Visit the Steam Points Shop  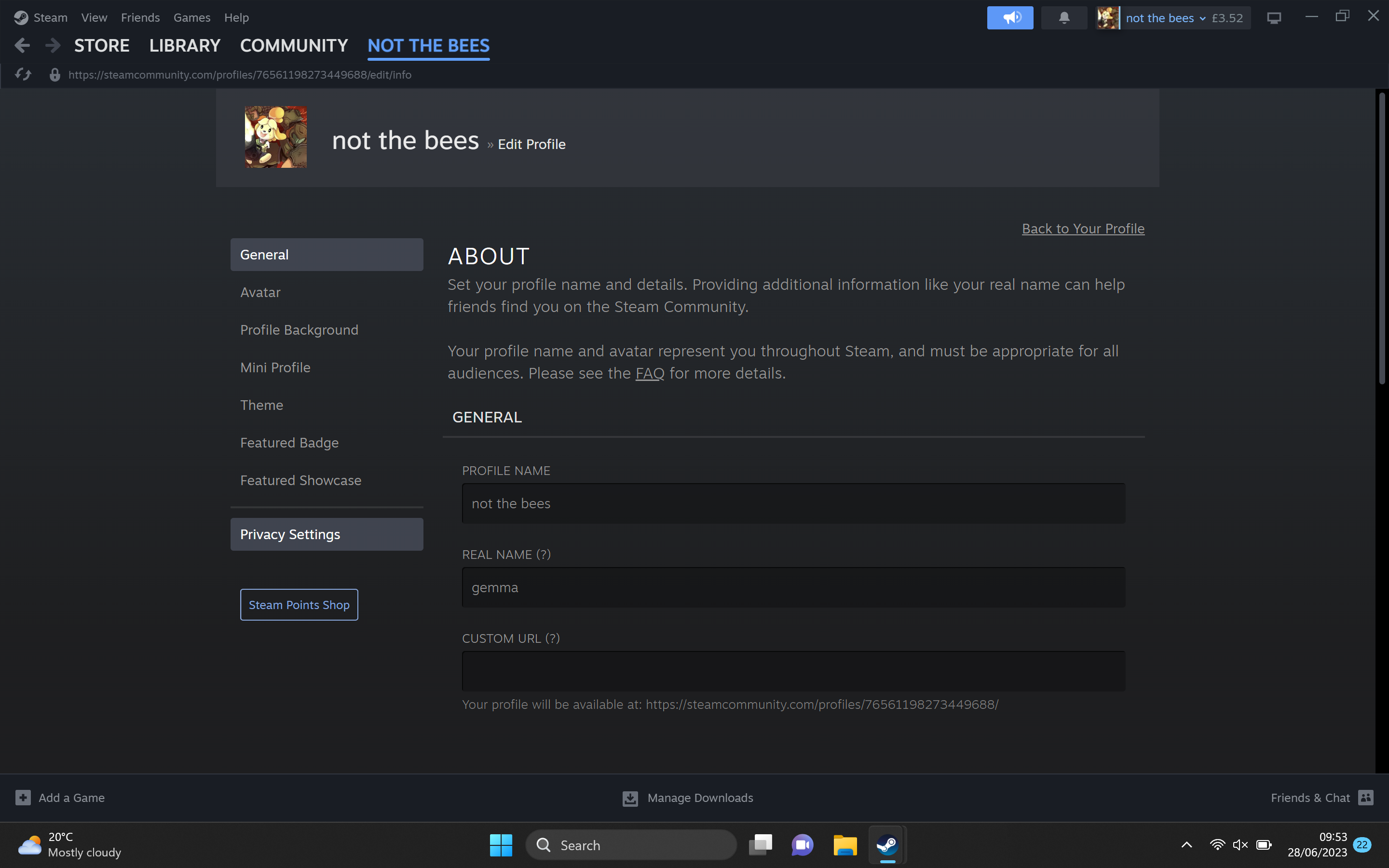299,605
